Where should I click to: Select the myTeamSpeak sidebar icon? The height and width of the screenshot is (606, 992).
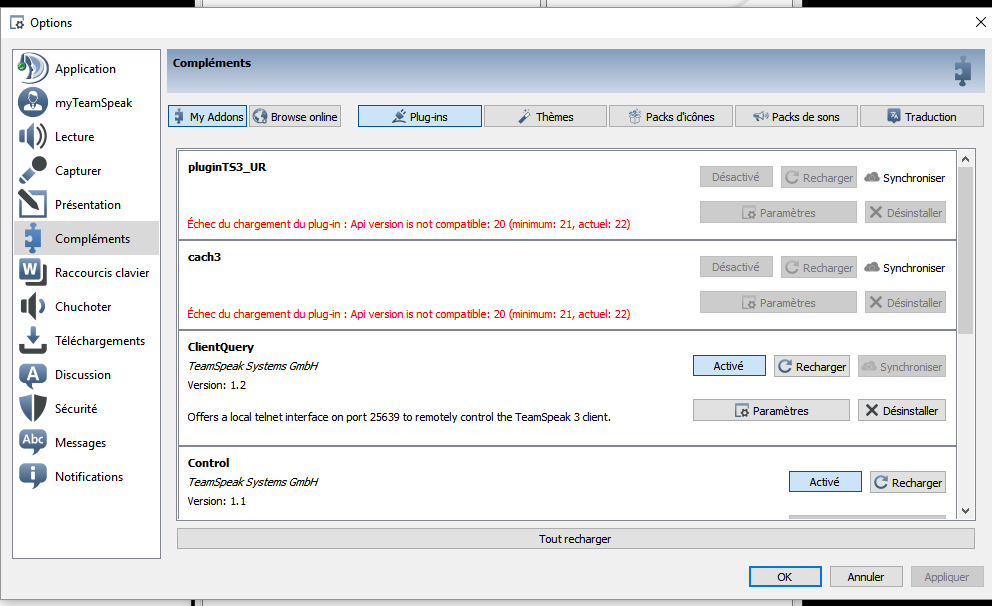pos(33,103)
